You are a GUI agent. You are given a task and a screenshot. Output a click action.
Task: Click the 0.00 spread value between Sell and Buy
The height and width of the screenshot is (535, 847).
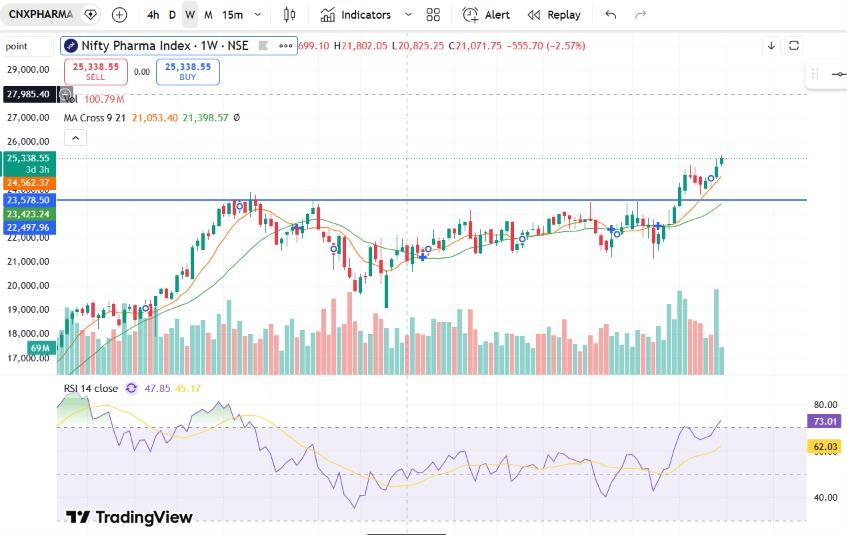pos(142,72)
